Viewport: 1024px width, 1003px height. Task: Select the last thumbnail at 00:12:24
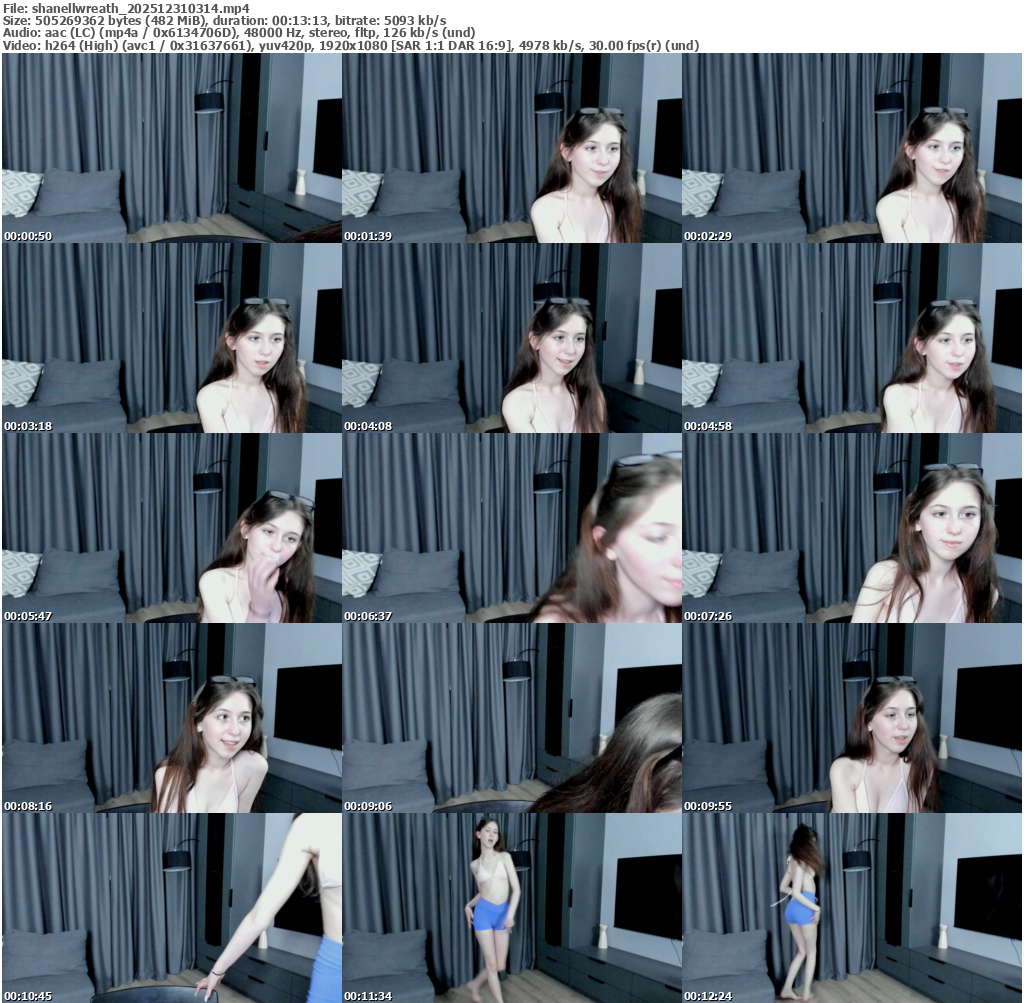point(852,908)
